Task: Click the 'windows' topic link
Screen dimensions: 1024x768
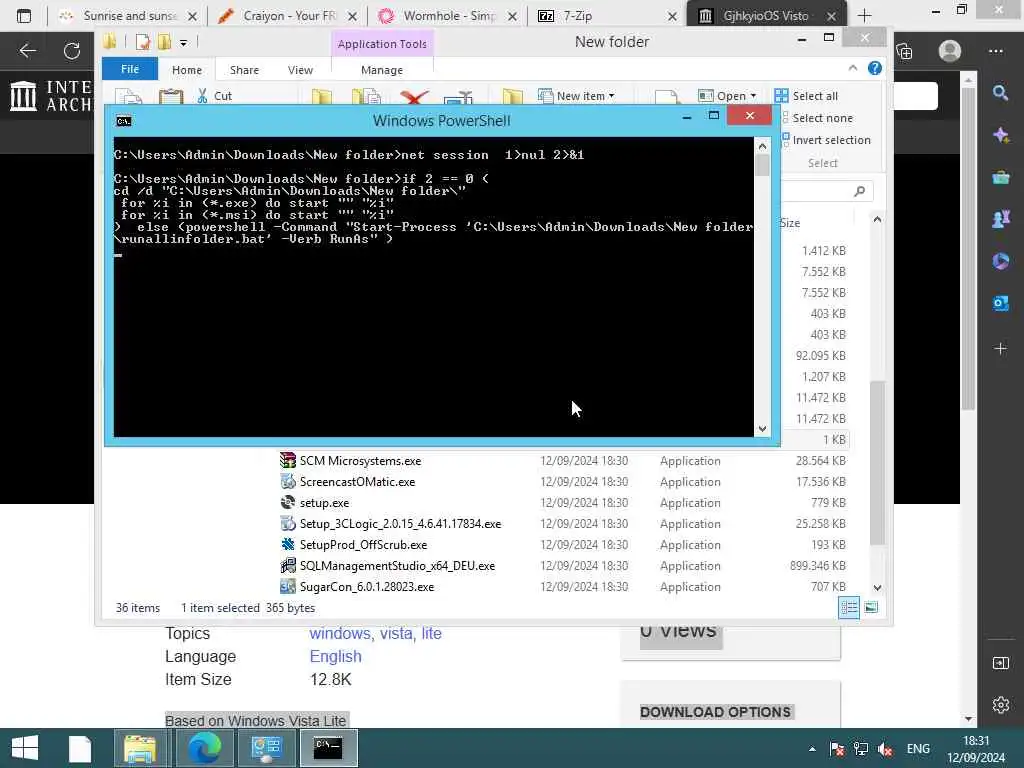Action: [x=339, y=633]
